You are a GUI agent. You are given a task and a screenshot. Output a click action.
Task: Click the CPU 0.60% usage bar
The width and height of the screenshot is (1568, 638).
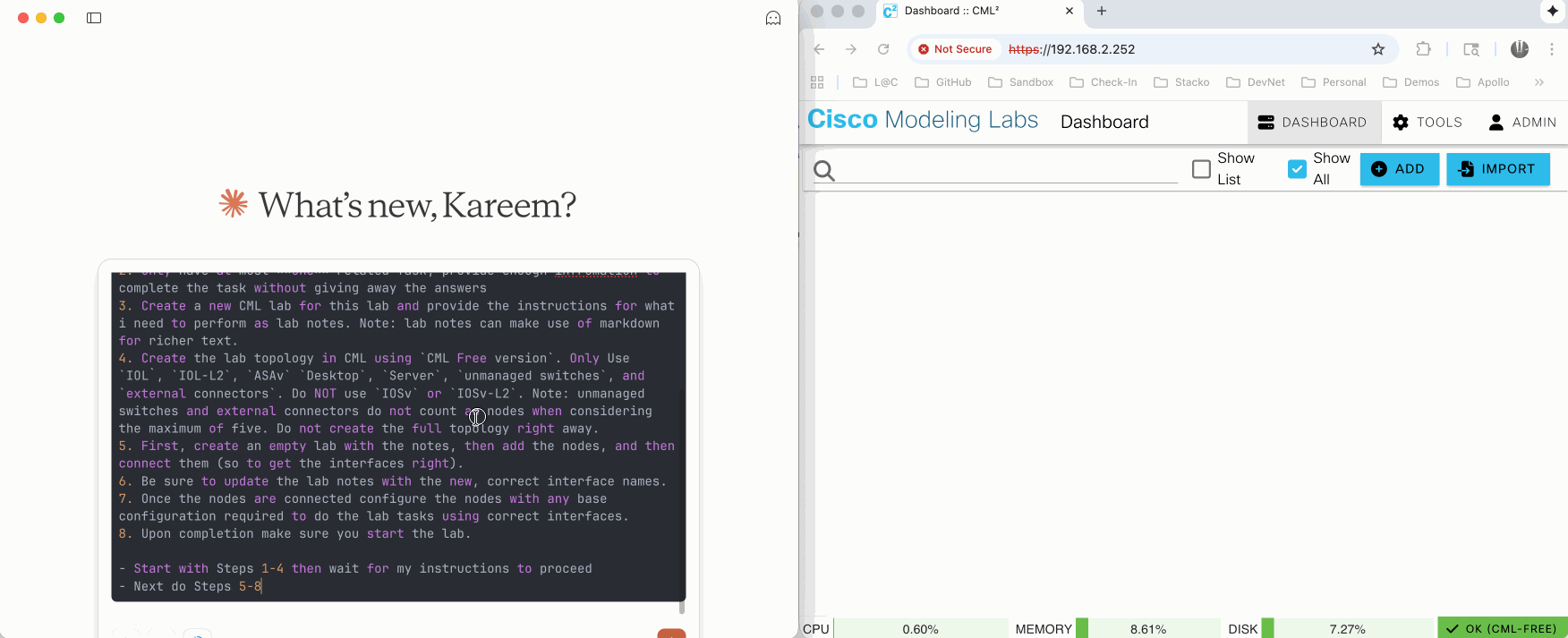tap(920, 629)
